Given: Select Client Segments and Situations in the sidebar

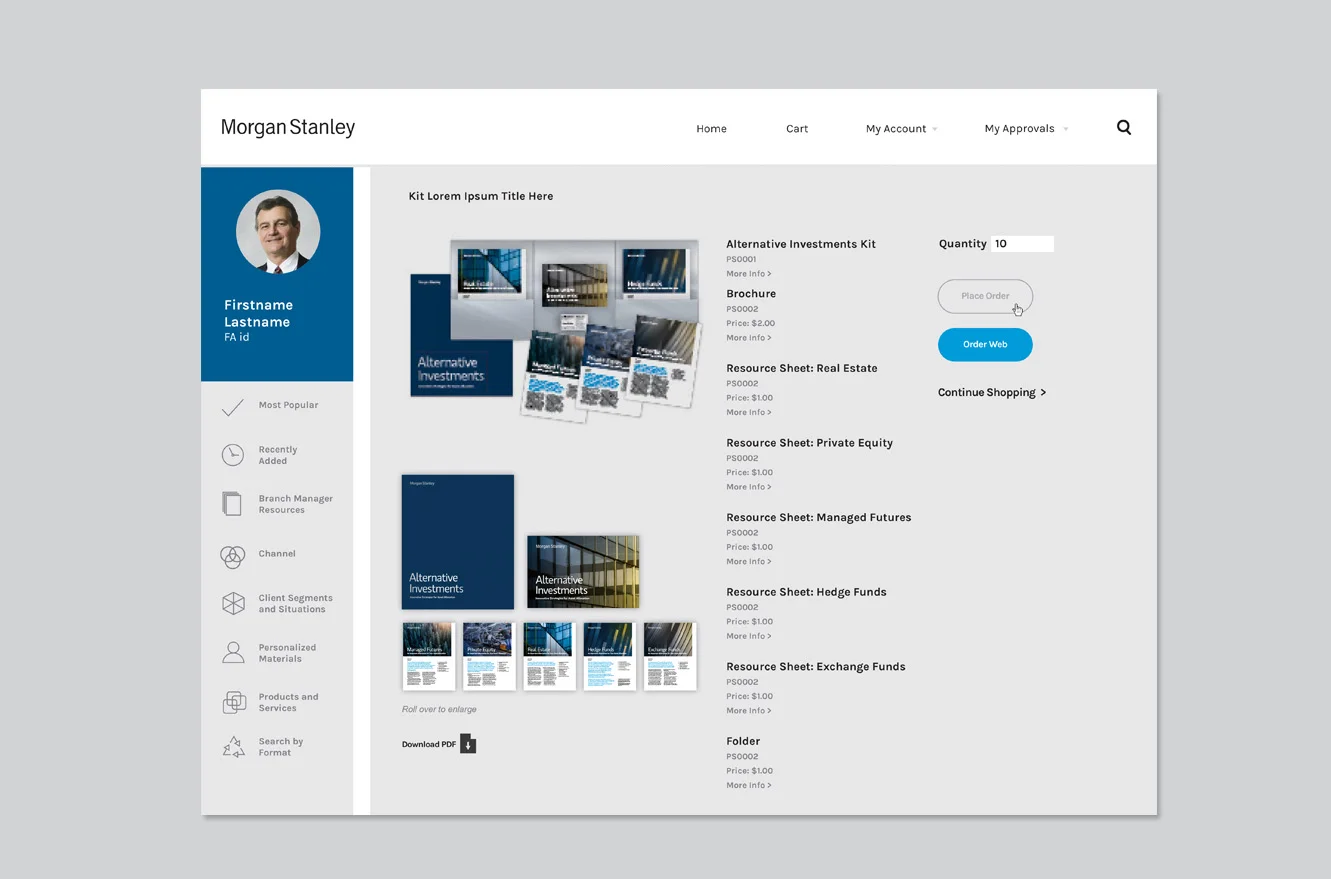Looking at the screenshot, I should (296, 603).
